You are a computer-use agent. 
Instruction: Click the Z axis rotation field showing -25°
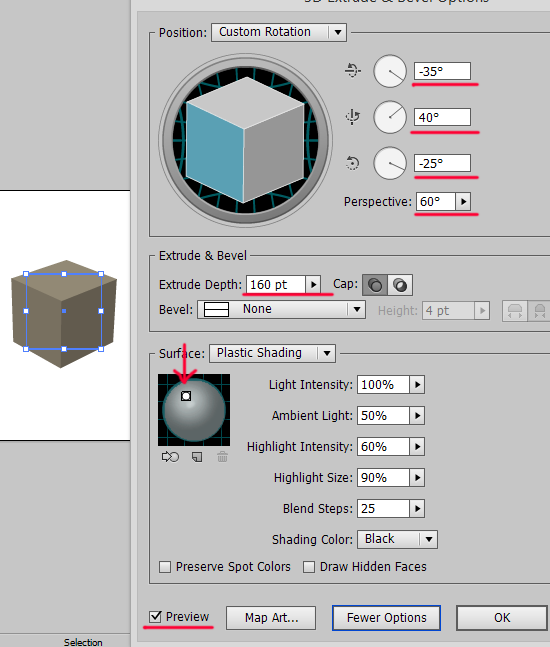[442, 163]
